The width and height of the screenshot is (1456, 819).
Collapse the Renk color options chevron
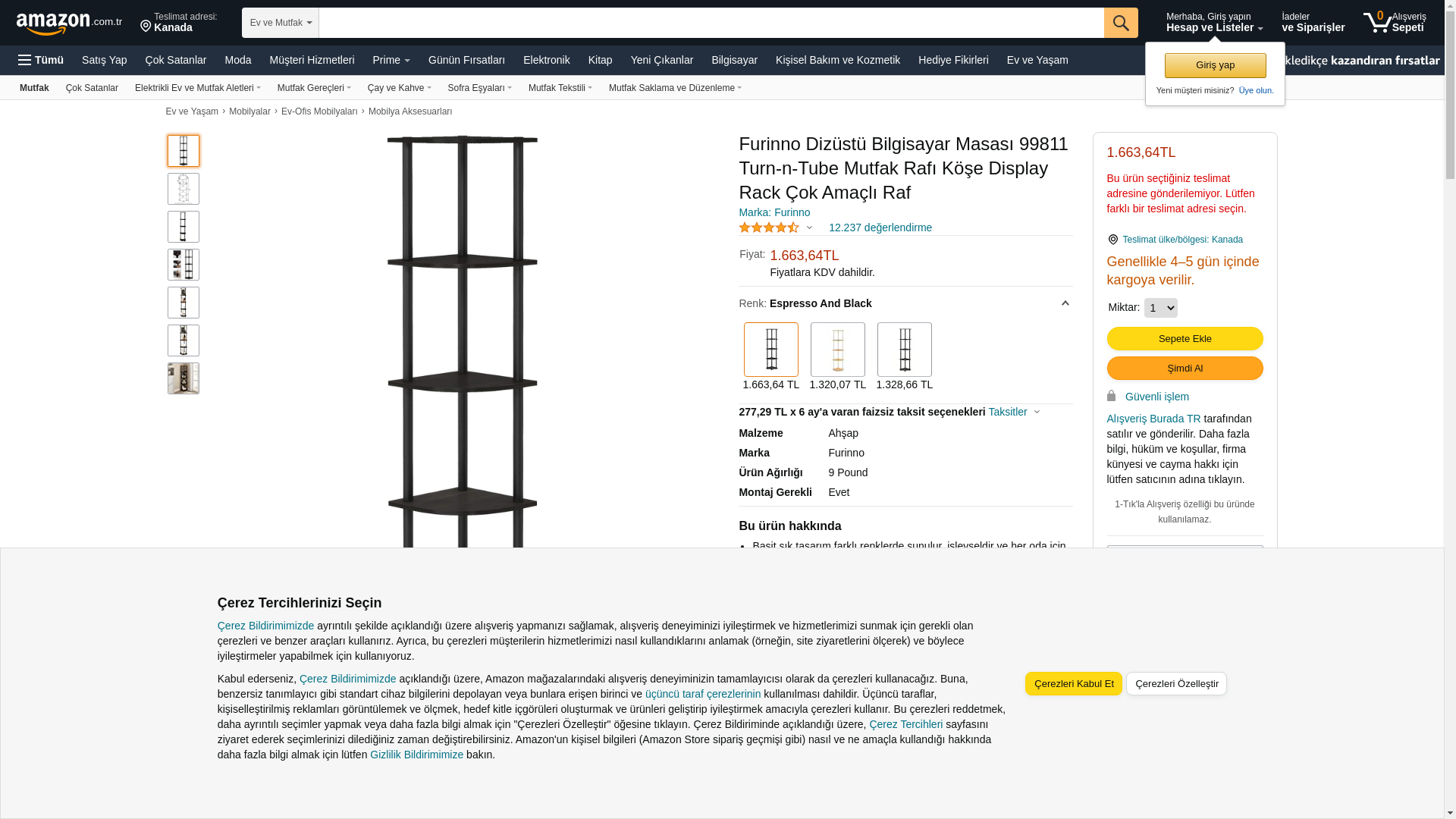[x=1065, y=303]
